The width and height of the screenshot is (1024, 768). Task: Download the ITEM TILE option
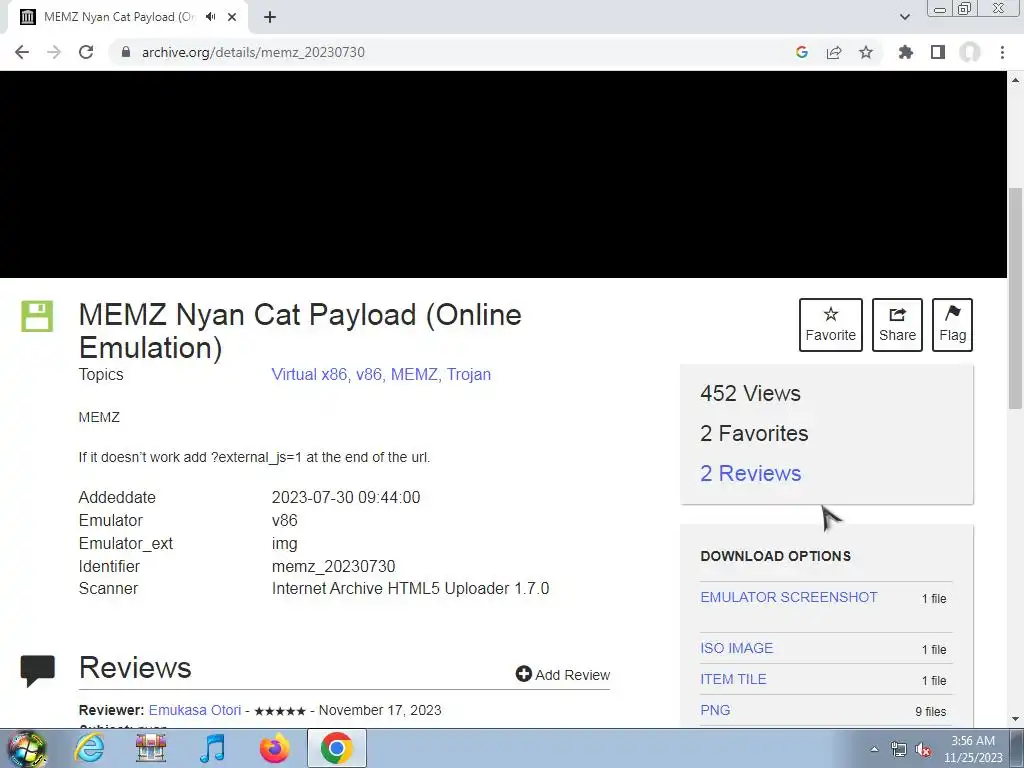[733, 679]
